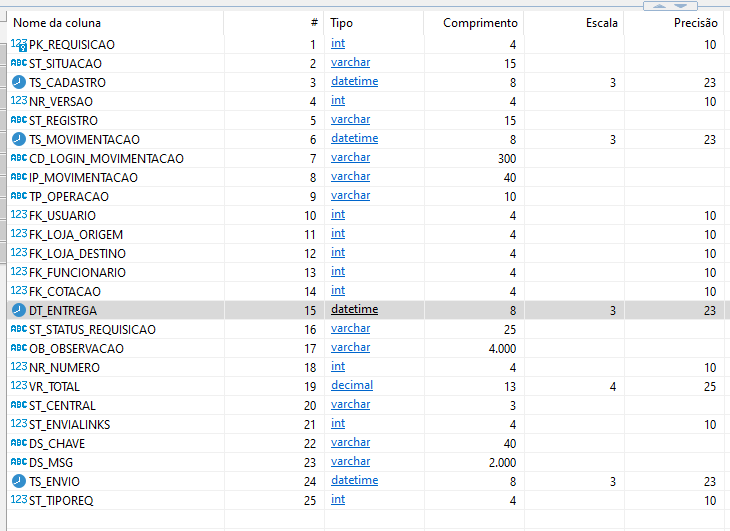Viewport: 730px width, 531px height.
Task: Click the length value 300 of CD_LOGIN_MOVIMENTACAO
Action: pyautogui.click(x=507, y=159)
